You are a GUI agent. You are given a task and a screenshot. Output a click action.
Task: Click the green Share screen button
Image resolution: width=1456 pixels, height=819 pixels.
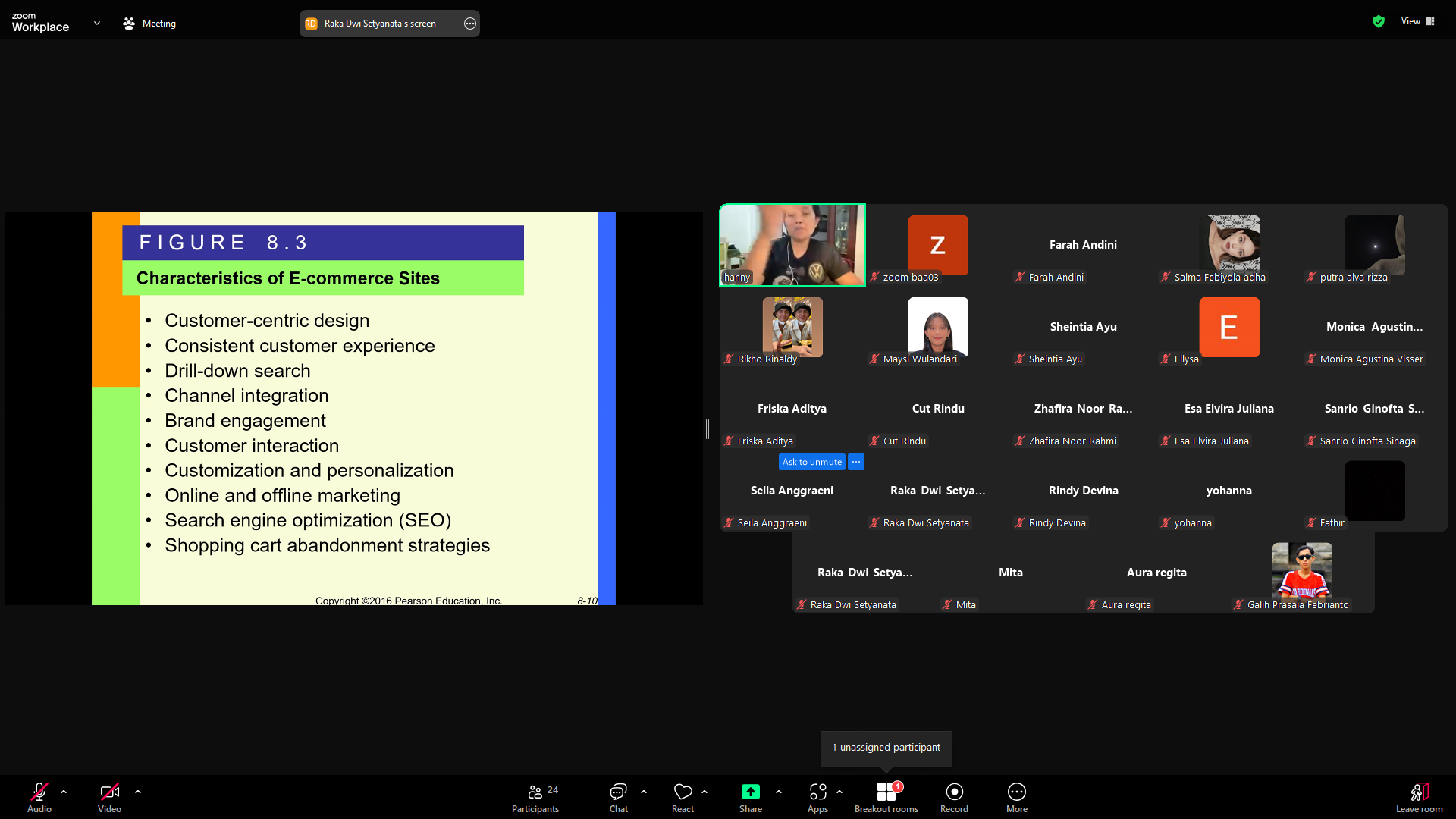751,797
